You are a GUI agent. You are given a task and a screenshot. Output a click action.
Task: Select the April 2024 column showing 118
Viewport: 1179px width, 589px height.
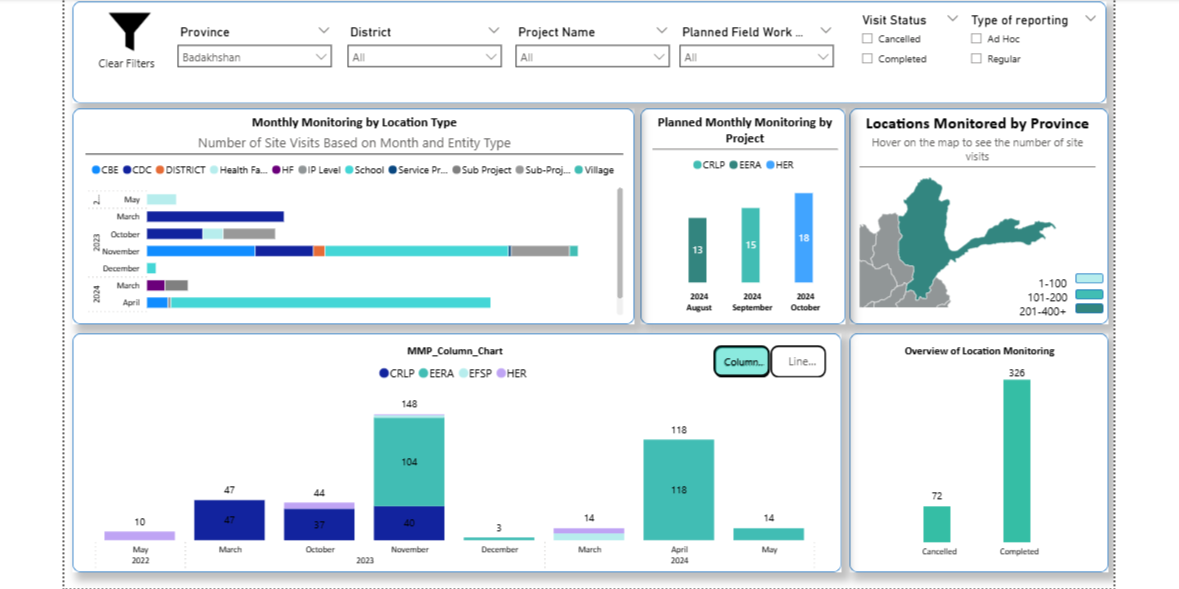tap(678, 490)
